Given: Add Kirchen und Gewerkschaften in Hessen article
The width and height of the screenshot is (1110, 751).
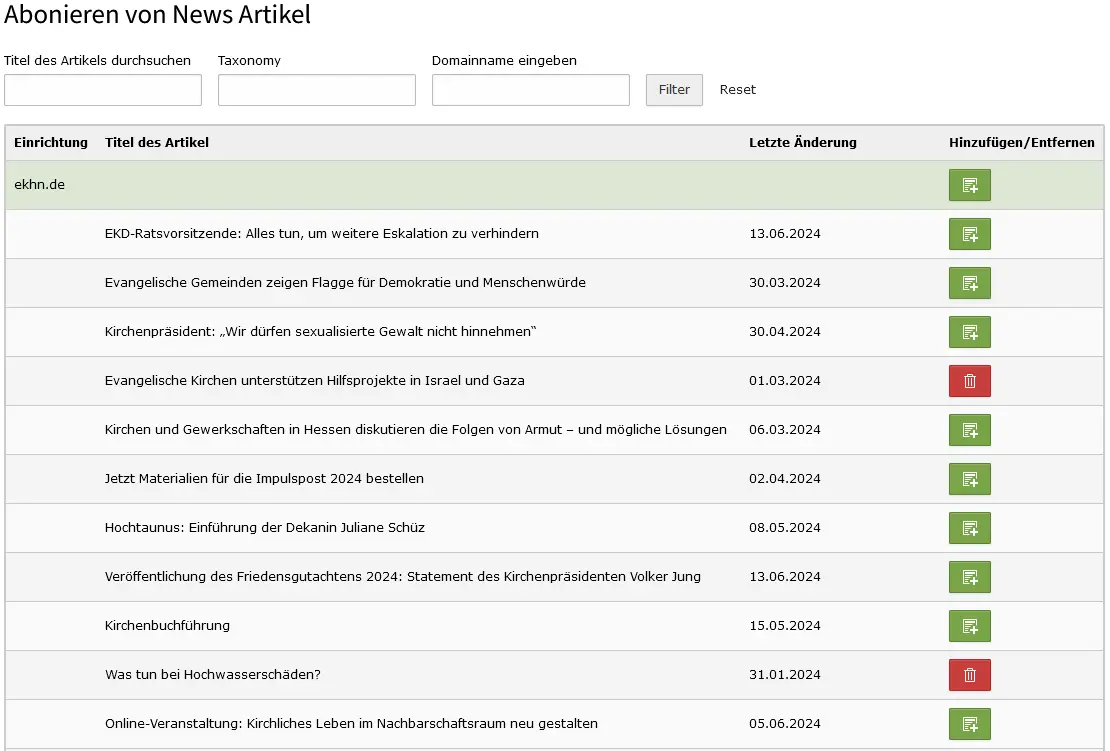Looking at the screenshot, I should point(969,430).
